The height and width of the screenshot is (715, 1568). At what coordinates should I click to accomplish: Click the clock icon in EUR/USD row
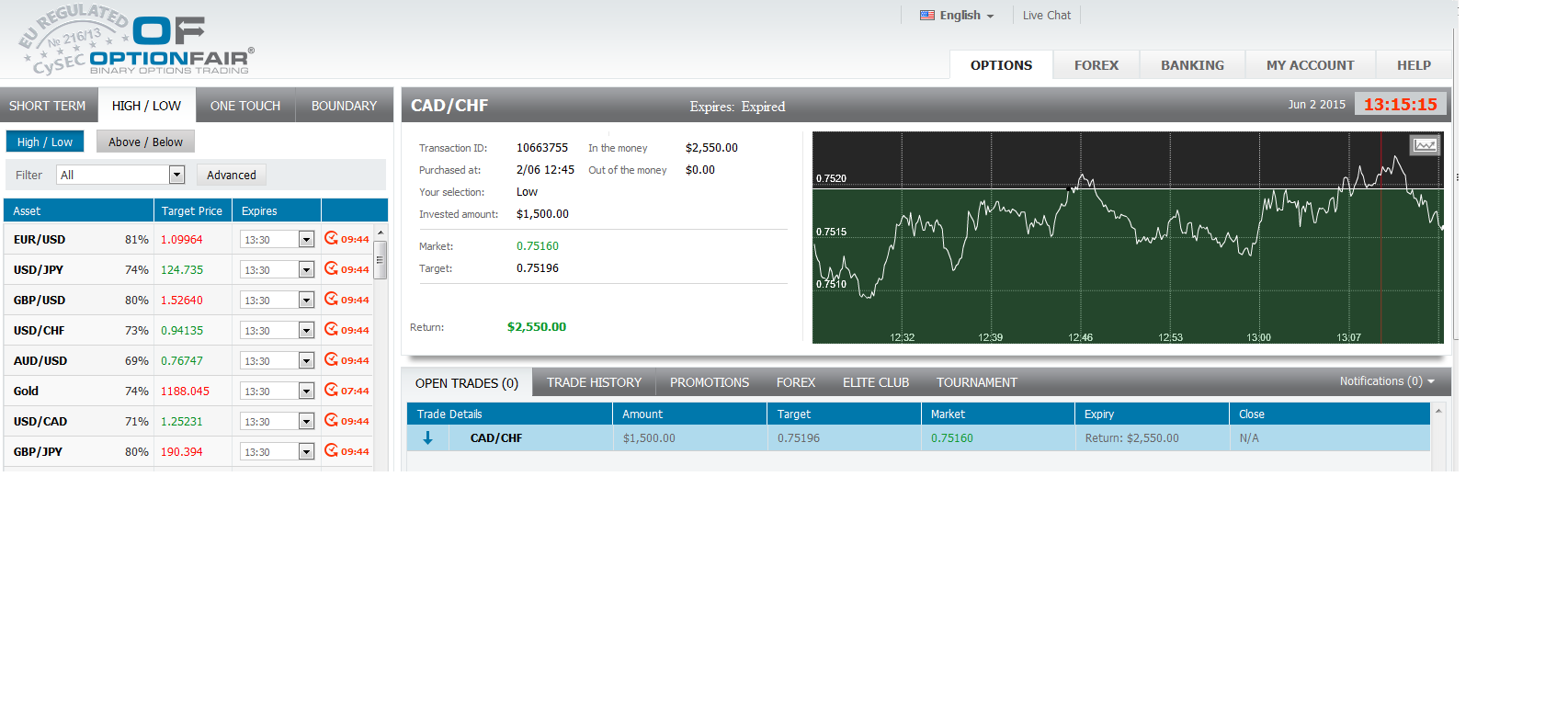[x=331, y=238]
